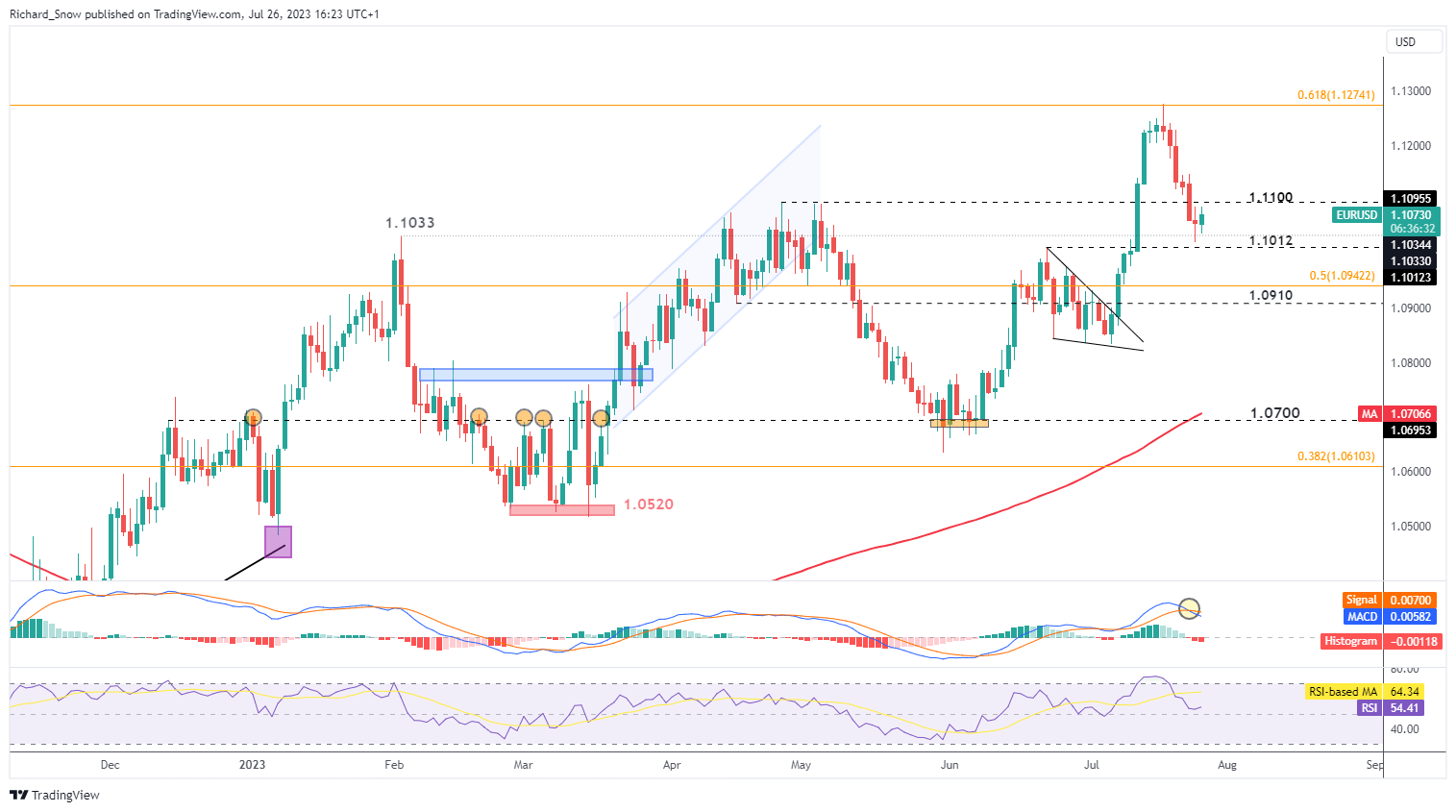Click the 0.5(1.09422) Fibonacci level label

(x=1342, y=276)
